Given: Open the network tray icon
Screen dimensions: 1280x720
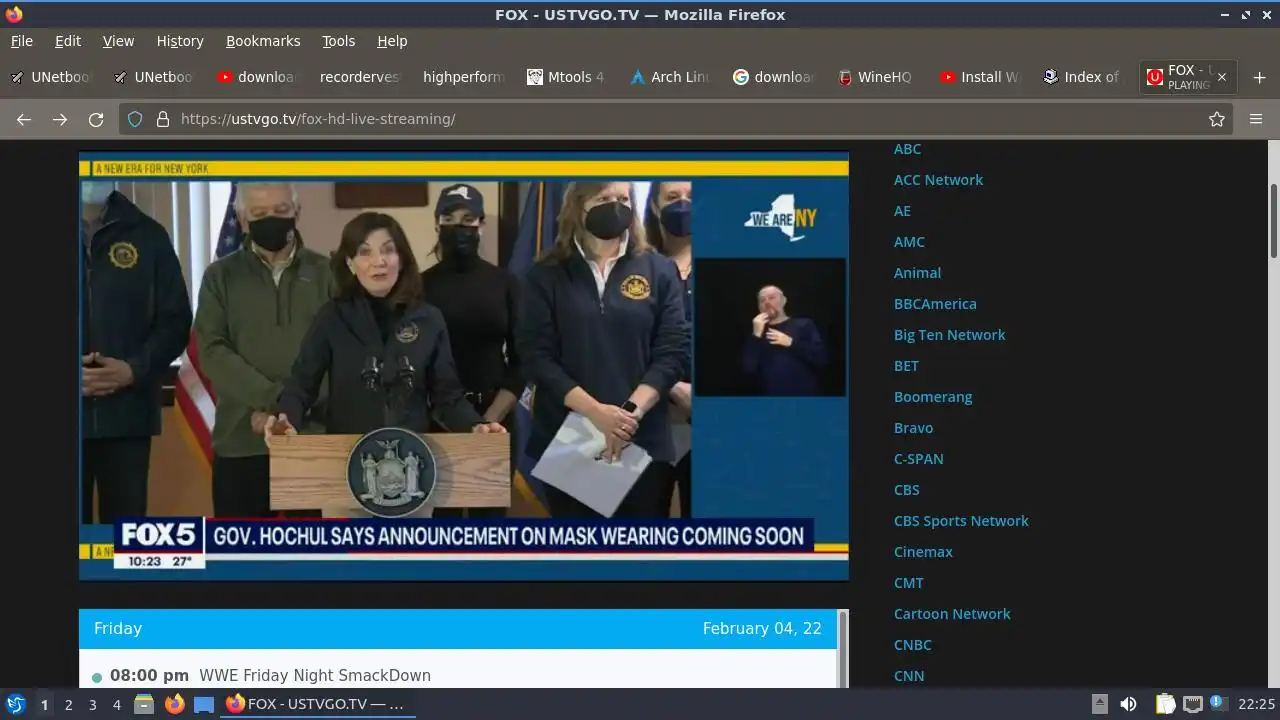Looking at the screenshot, I should (1192, 704).
